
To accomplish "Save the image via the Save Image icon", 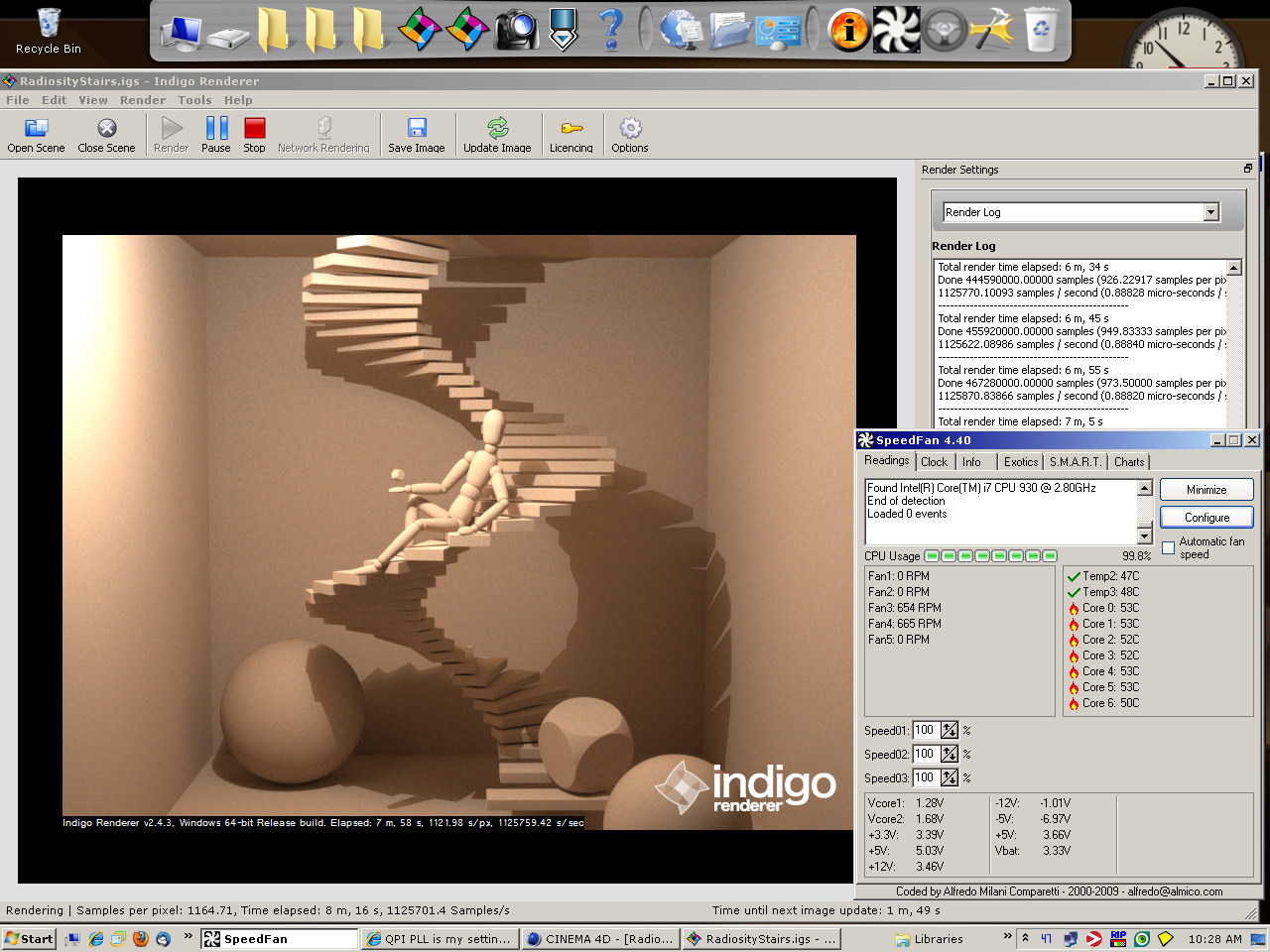I will (417, 128).
